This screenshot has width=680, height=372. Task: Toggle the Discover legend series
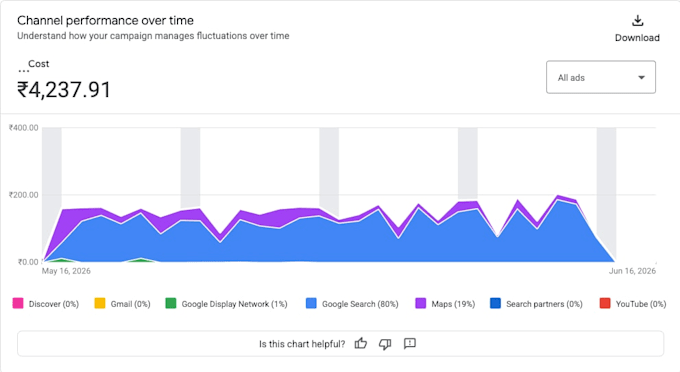pyautogui.click(x=46, y=304)
